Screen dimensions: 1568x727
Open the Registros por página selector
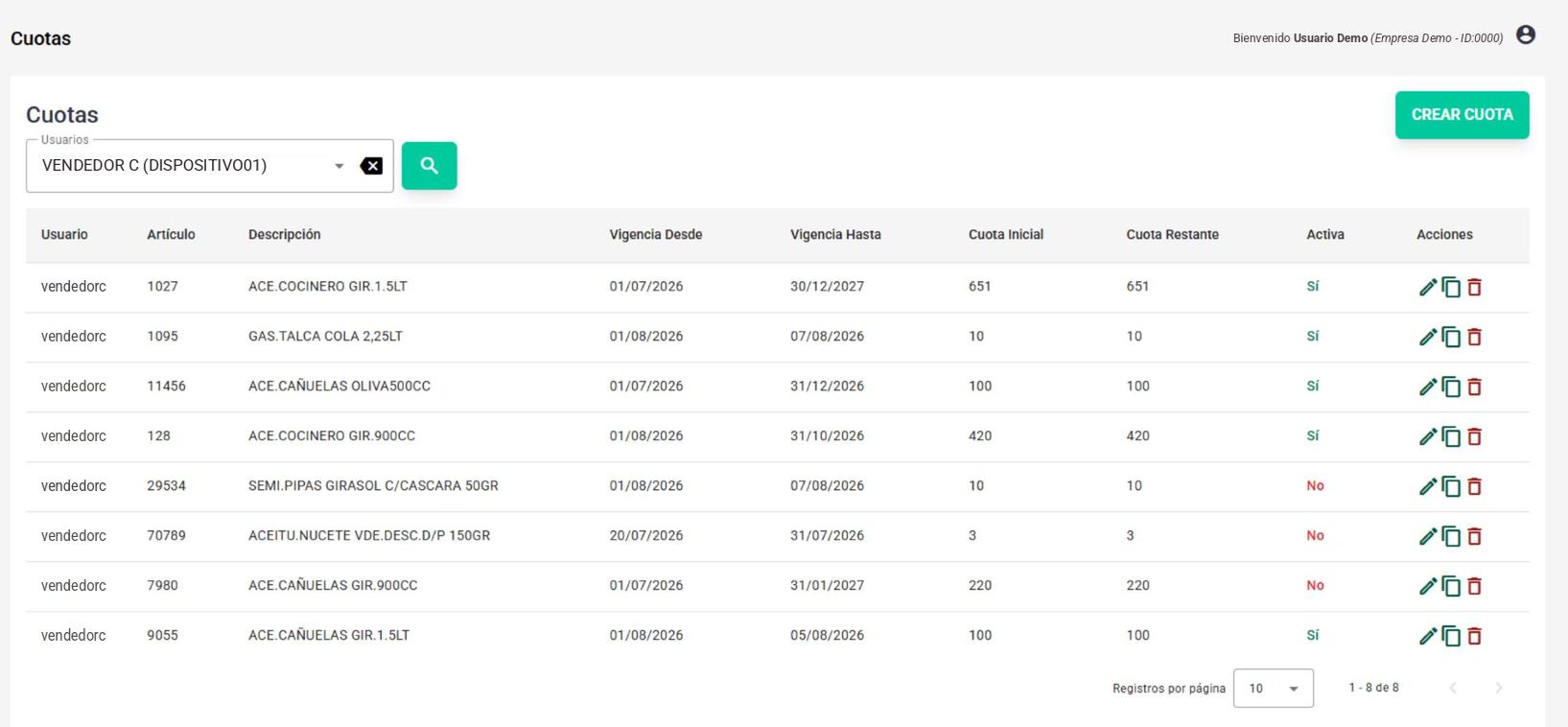point(1274,689)
